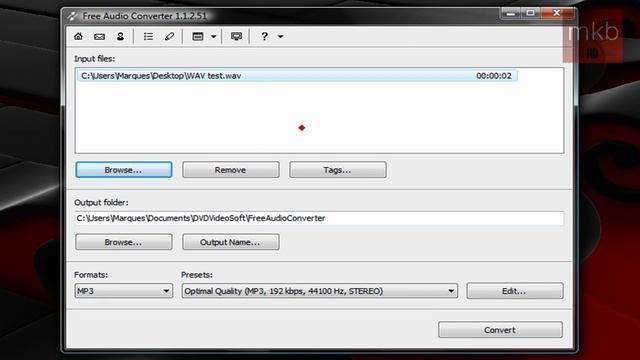Open the Optimal Quality presets dropdown
This screenshot has height=360, width=640.
point(320,291)
